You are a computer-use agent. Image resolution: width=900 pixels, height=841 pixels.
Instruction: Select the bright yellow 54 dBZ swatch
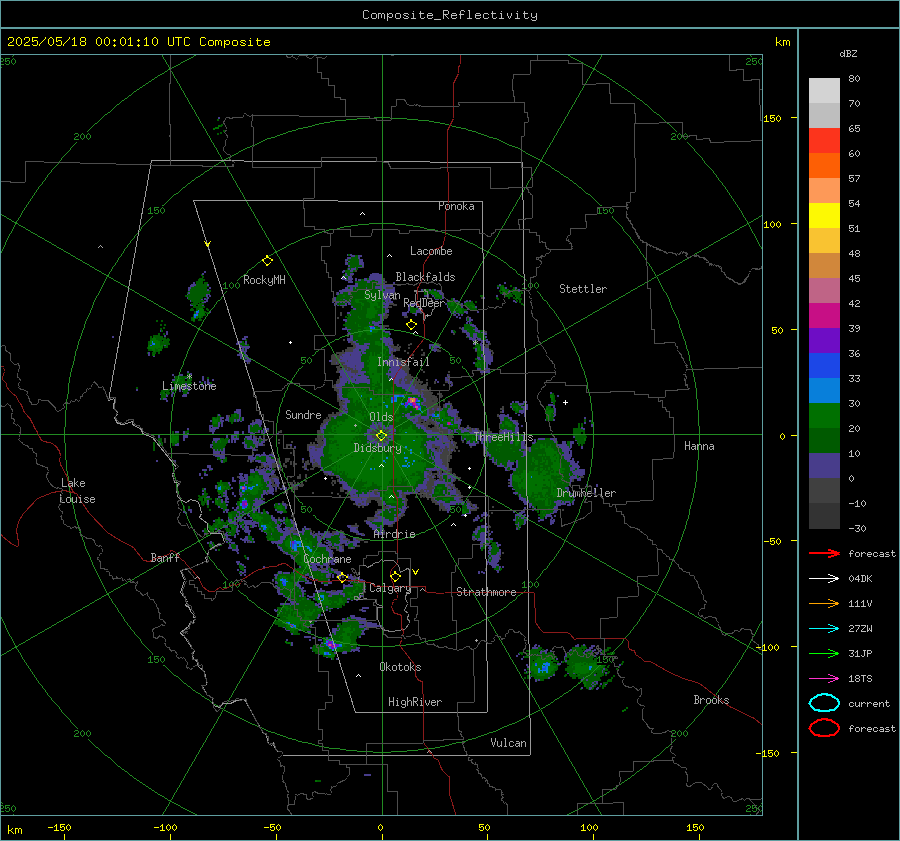click(x=824, y=216)
